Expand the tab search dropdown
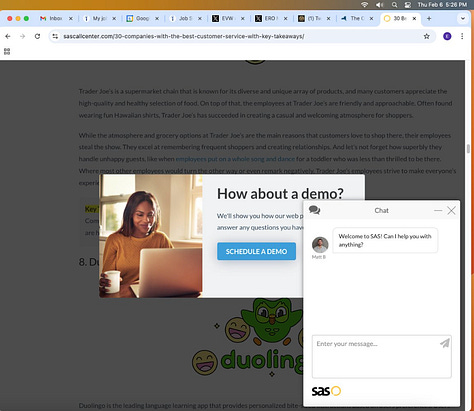Image resolution: width=474 pixels, height=411 pixels. pyautogui.click(x=463, y=19)
